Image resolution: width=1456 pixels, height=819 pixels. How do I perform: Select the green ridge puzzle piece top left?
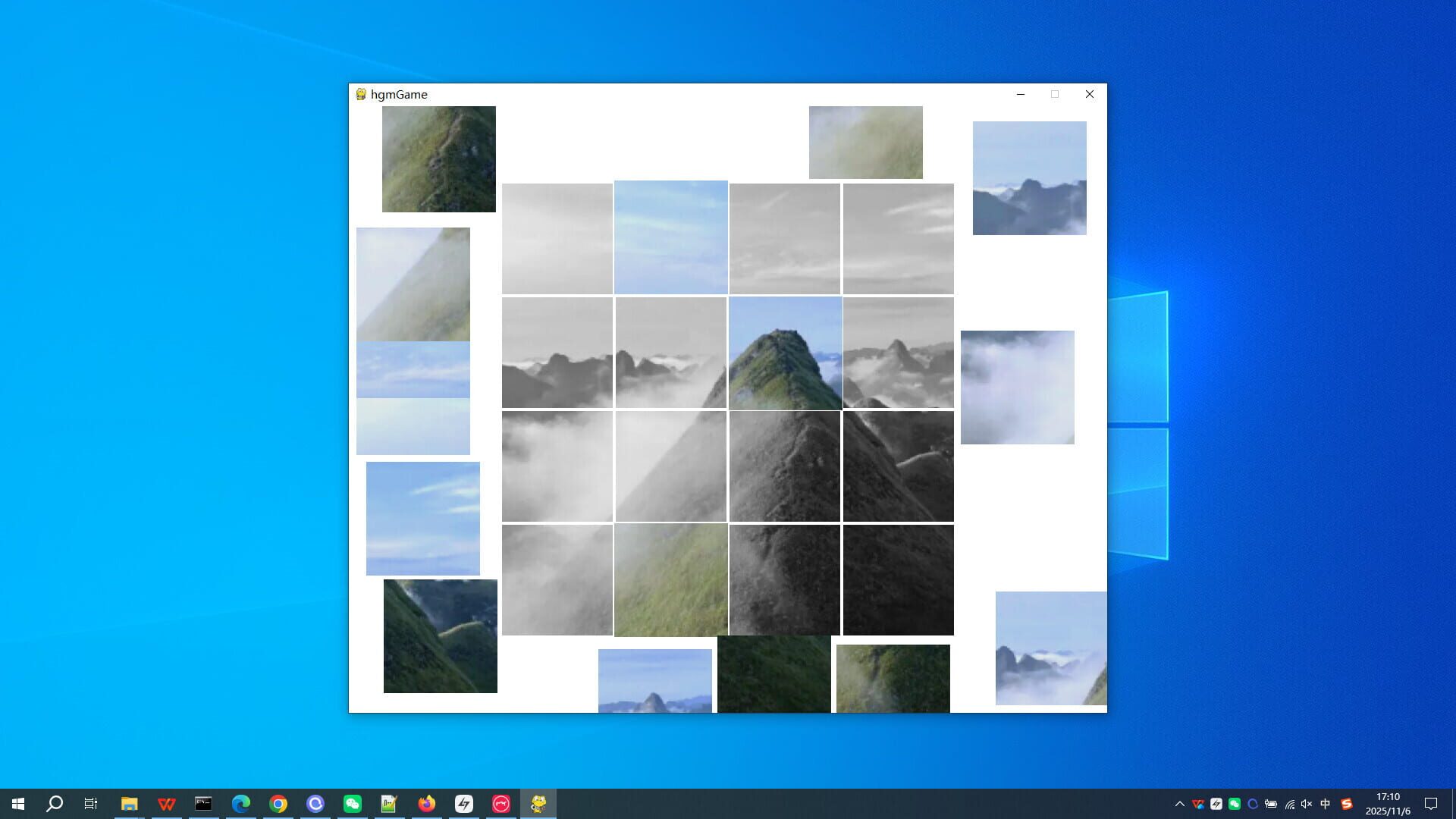439,159
